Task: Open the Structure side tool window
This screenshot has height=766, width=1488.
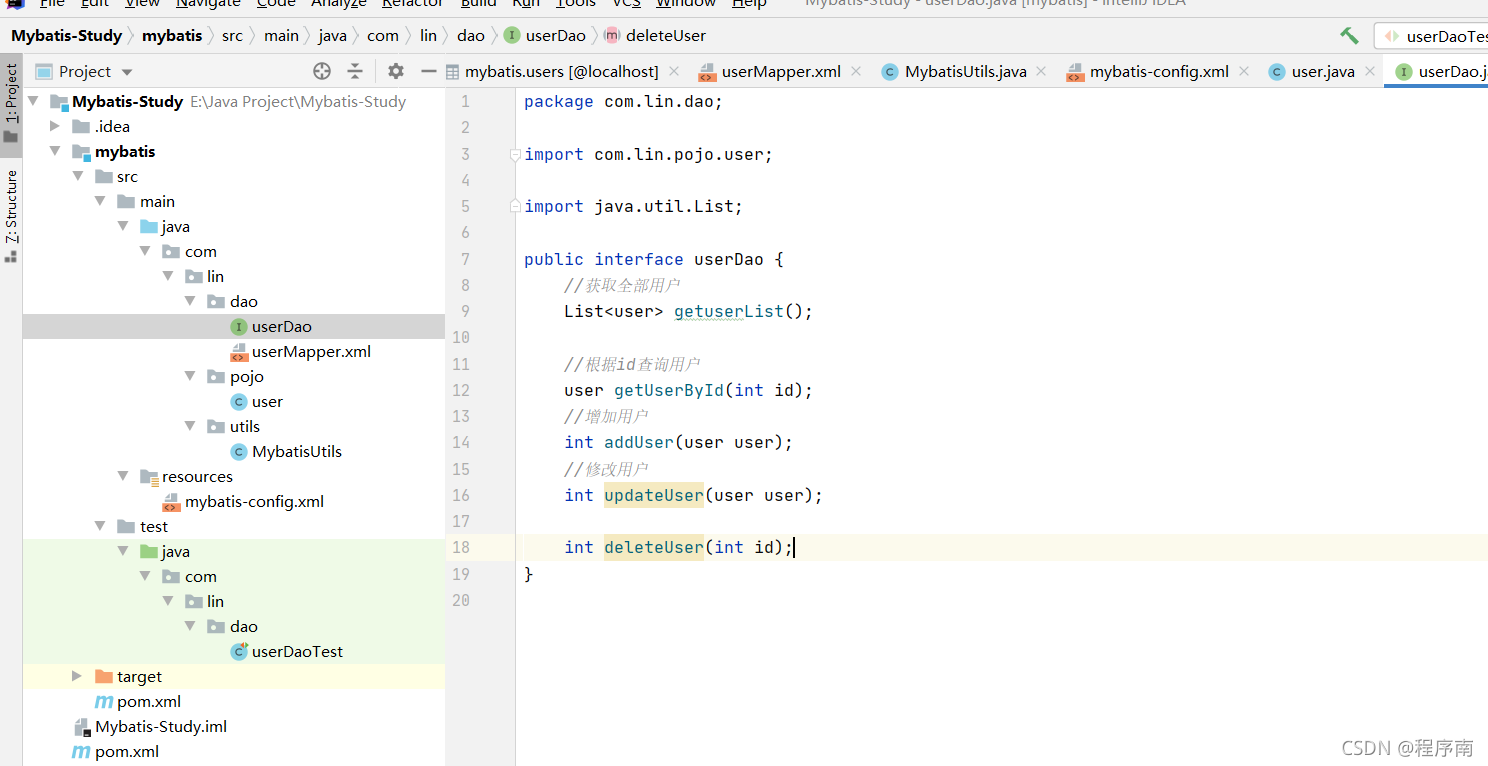Action: 11,215
